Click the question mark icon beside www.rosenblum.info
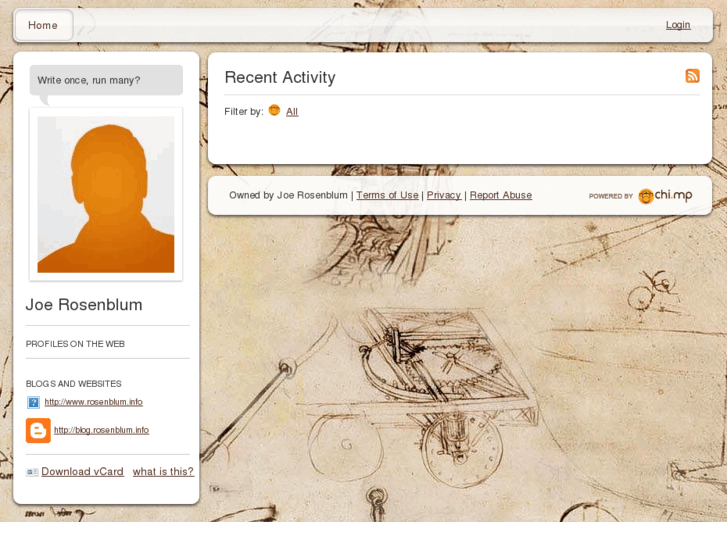The image size is (727, 545). click(x=33, y=402)
